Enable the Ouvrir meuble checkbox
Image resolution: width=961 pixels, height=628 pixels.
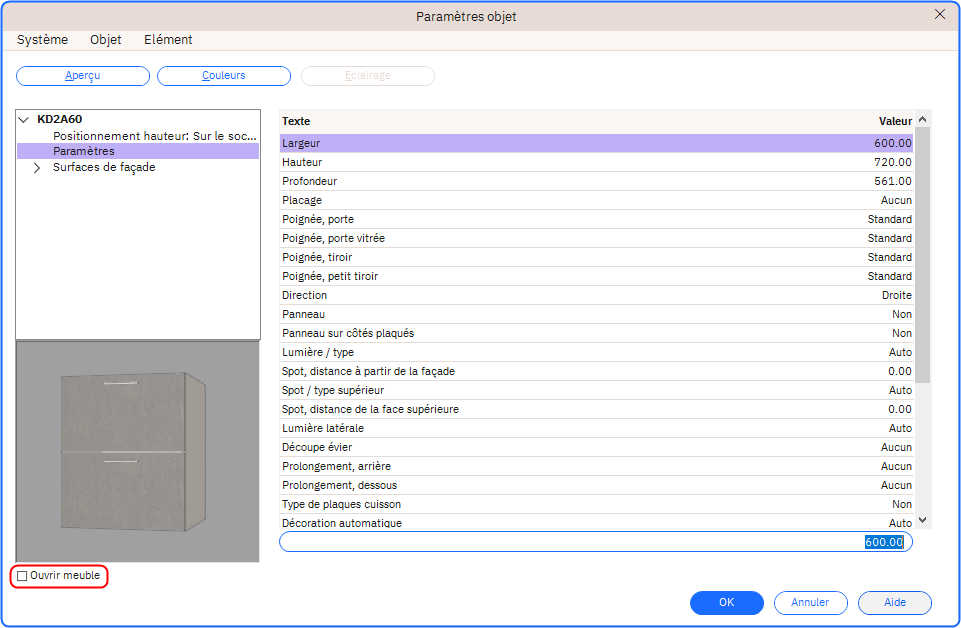23,576
